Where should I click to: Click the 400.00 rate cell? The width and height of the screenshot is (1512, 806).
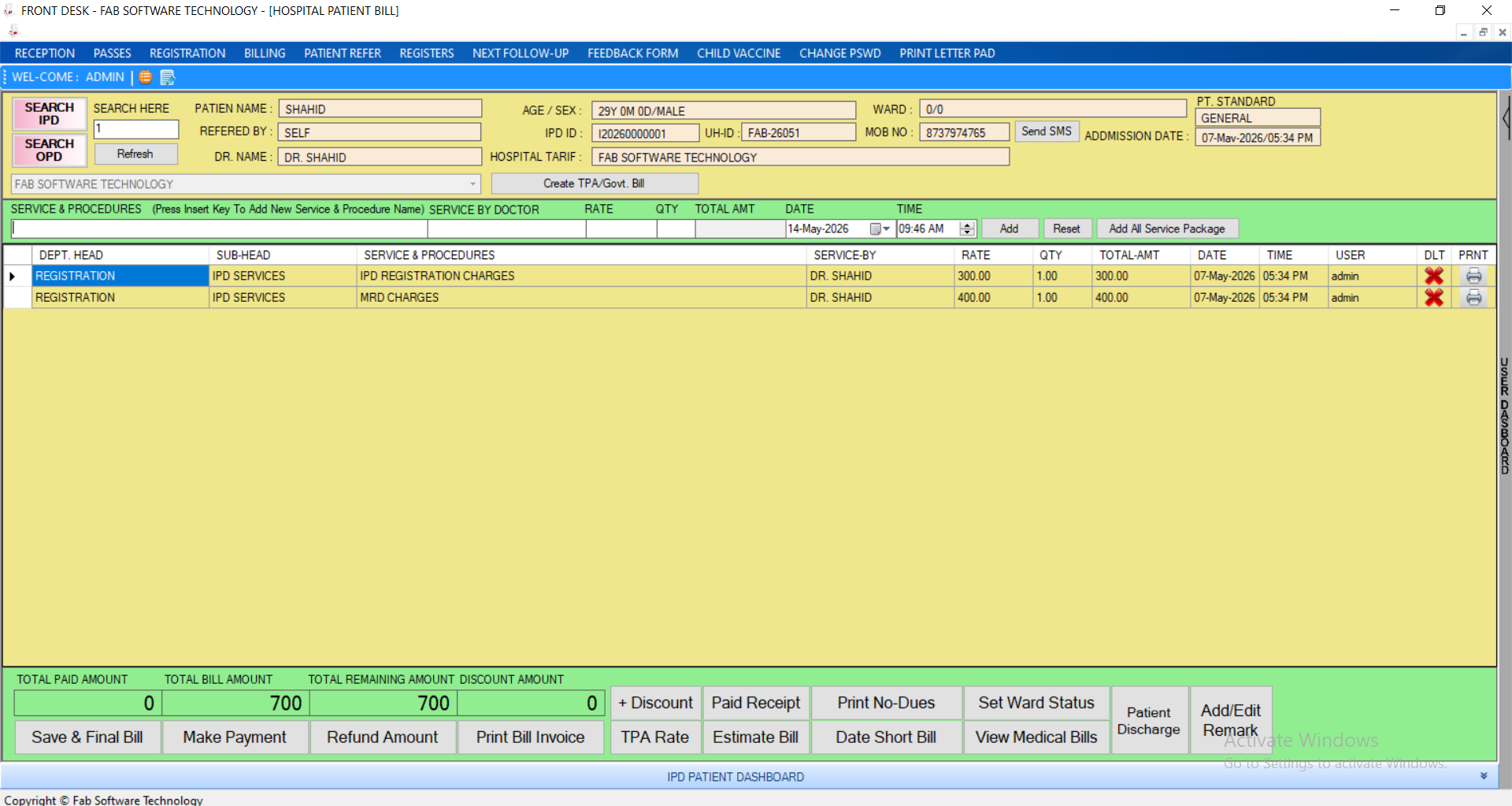[x=994, y=297]
